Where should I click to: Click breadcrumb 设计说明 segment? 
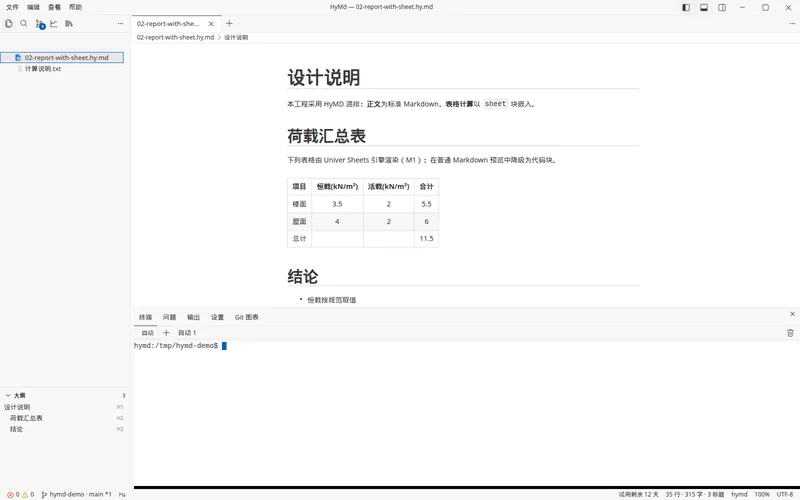tap(236, 37)
